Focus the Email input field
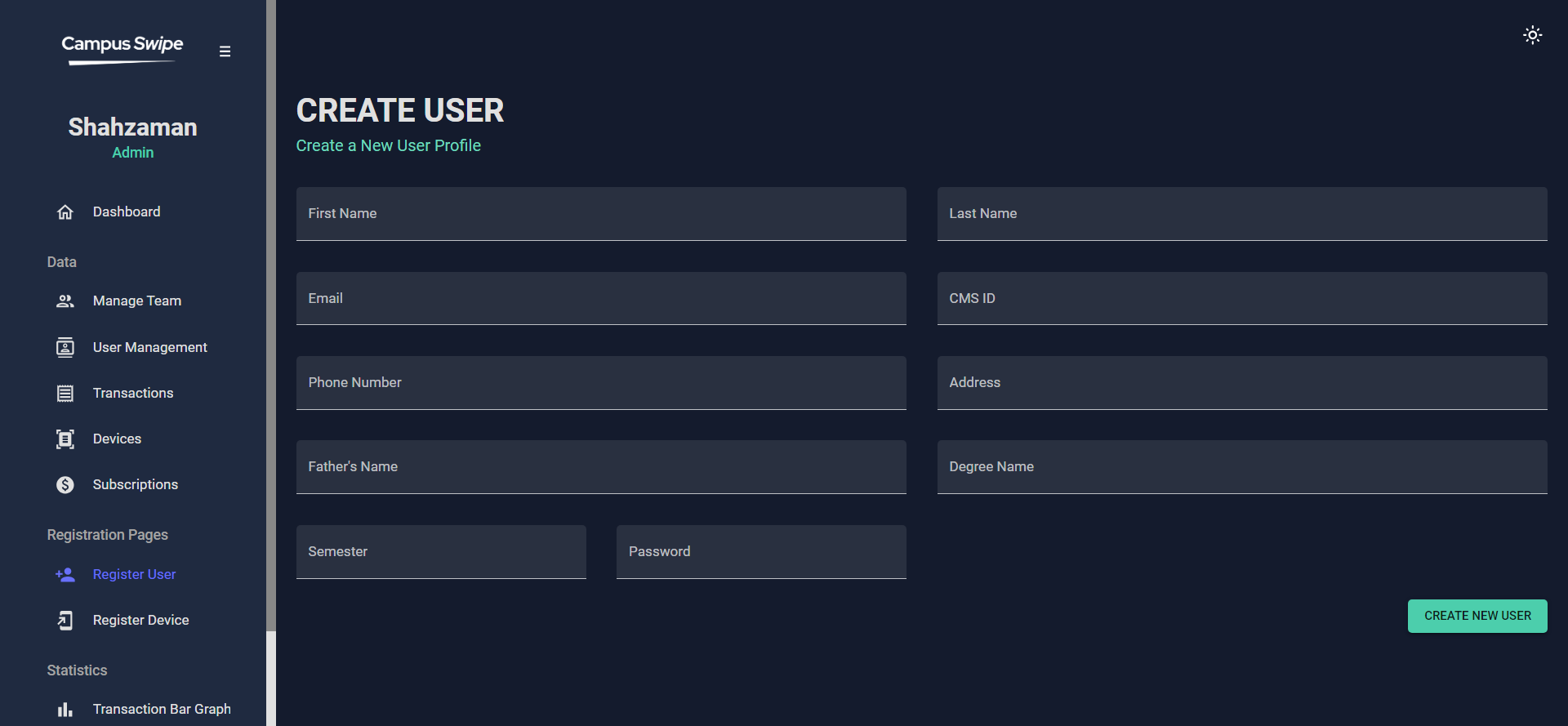The height and width of the screenshot is (726, 1568). coord(601,299)
